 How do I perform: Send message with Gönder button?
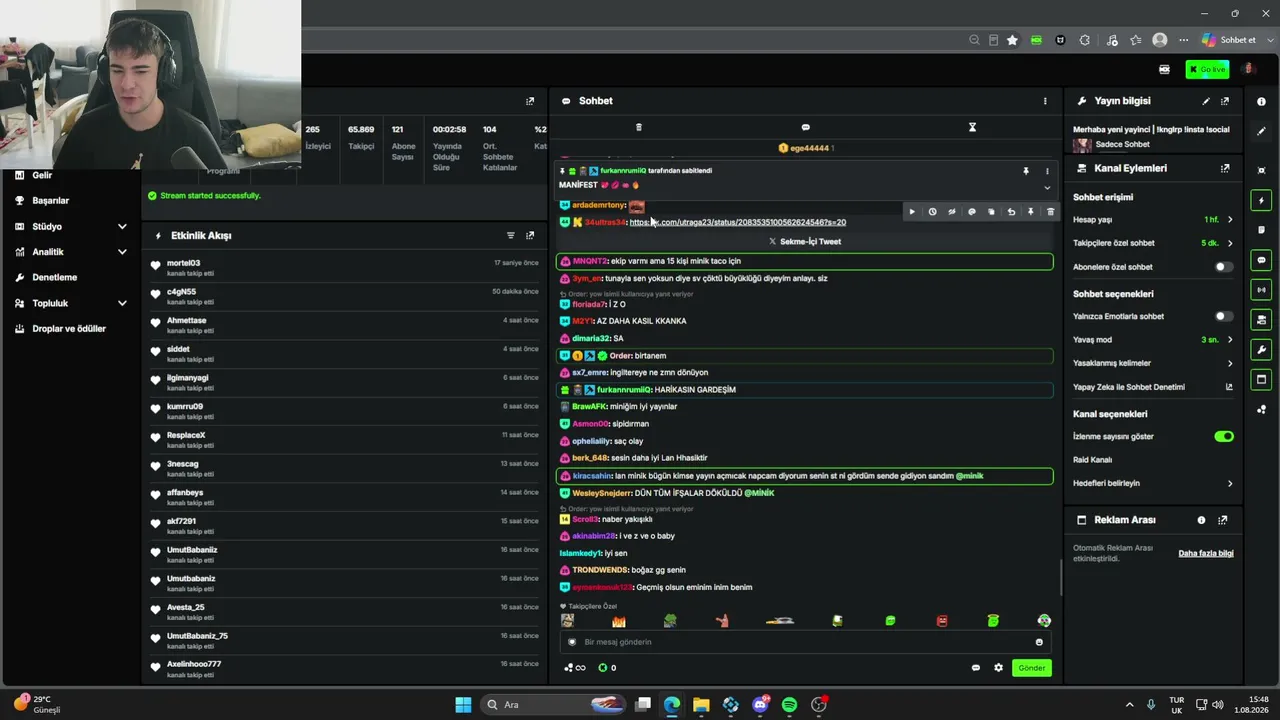click(x=1031, y=668)
